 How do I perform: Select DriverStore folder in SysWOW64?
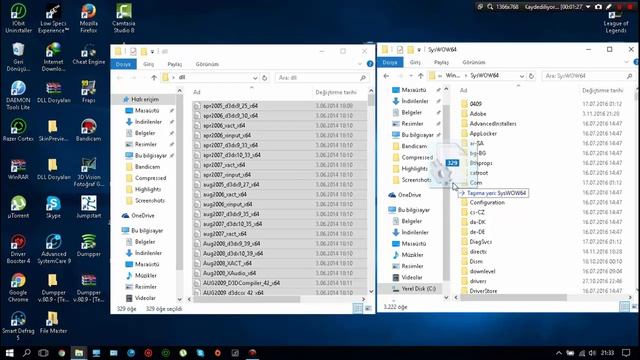tap(483, 291)
